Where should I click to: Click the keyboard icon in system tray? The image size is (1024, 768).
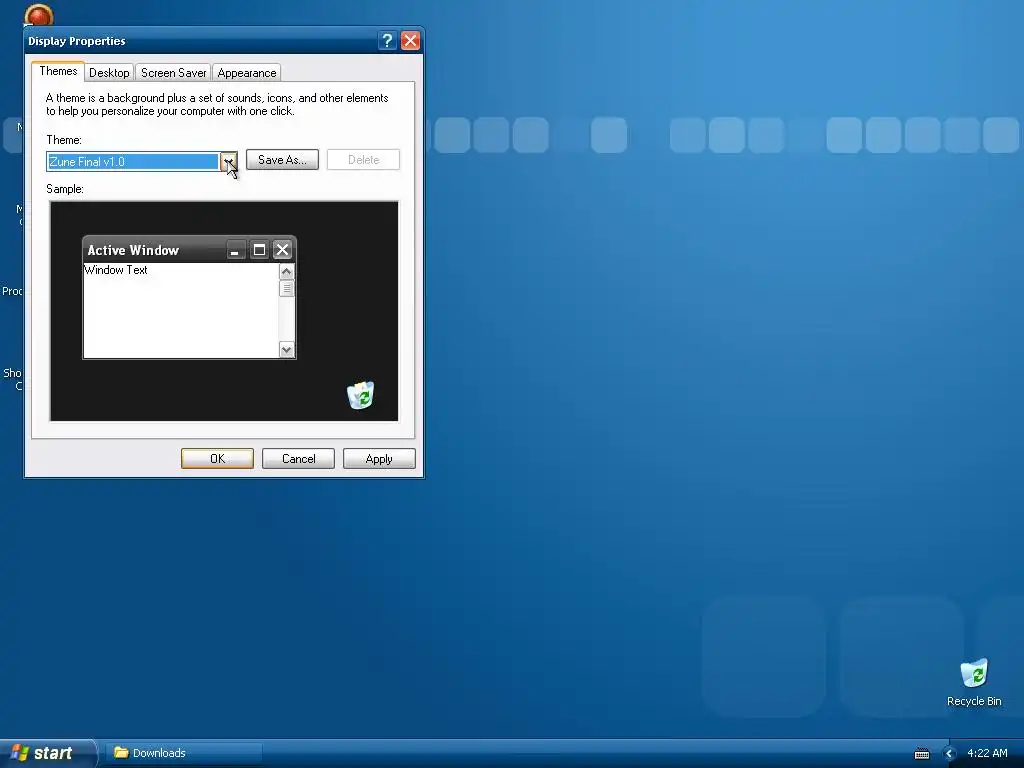[x=922, y=754]
